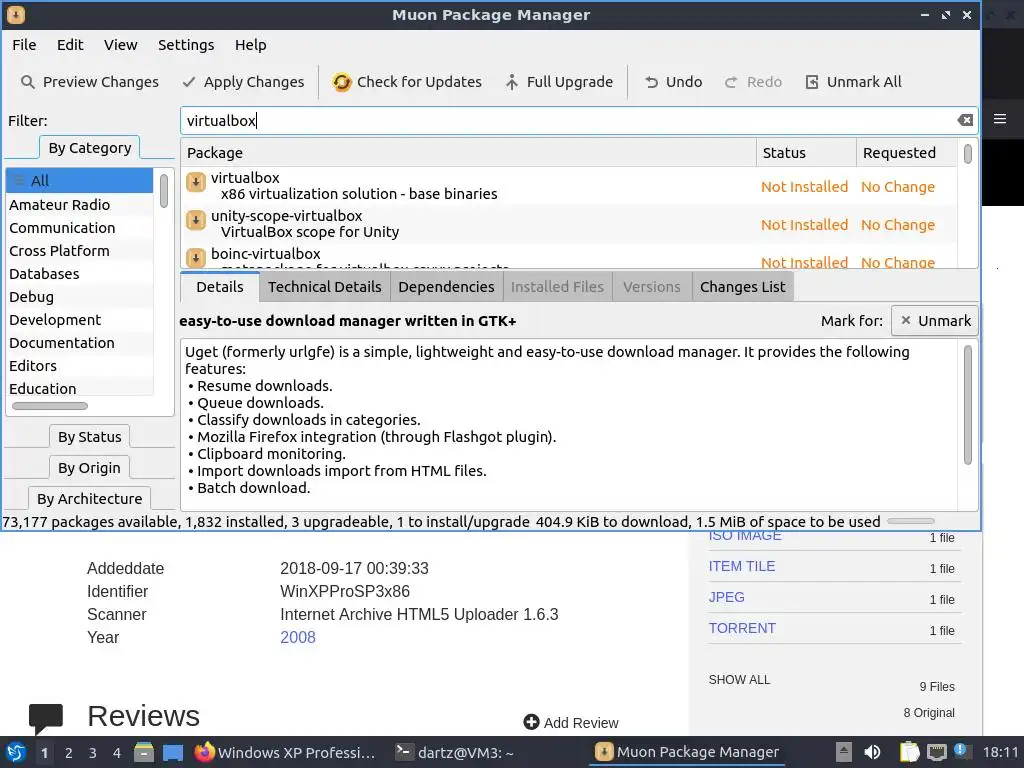Image resolution: width=1024 pixels, height=768 pixels.
Task: Expand the By Origin filter section
Action: pos(89,468)
